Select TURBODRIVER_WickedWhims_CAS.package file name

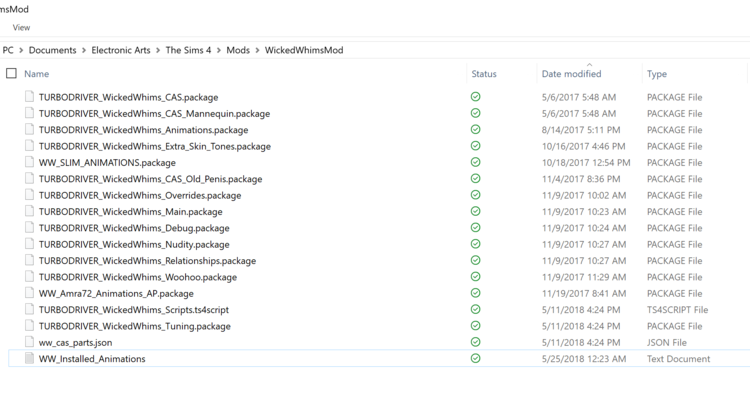(128, 97)
